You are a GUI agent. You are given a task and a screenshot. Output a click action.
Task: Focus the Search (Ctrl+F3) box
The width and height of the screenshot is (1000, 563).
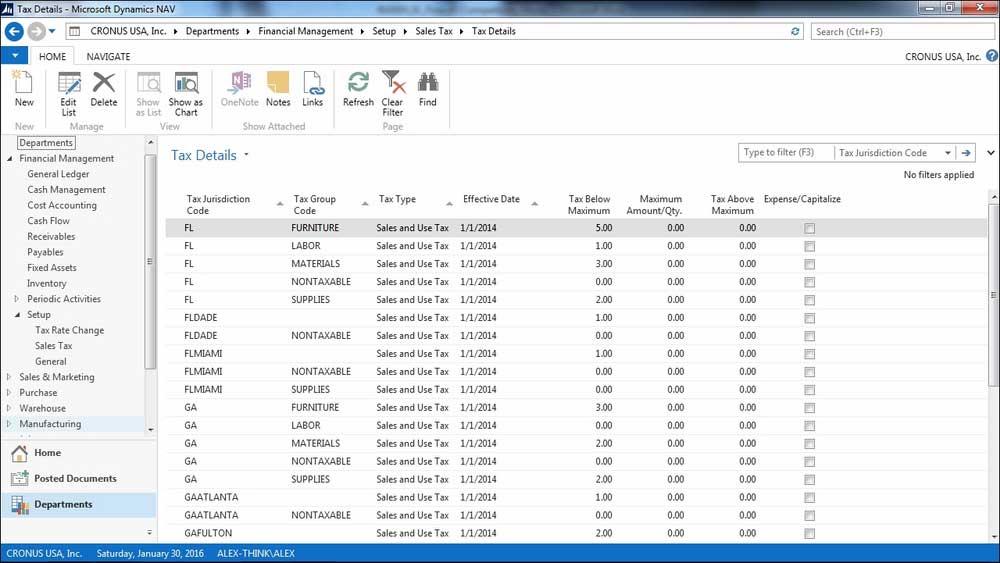902,31
